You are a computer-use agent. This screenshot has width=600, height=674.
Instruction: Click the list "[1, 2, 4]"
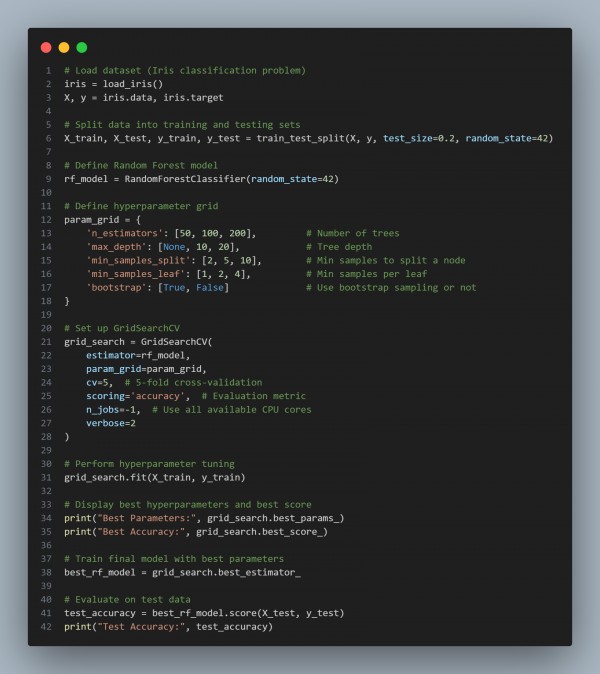pos(221,274)
